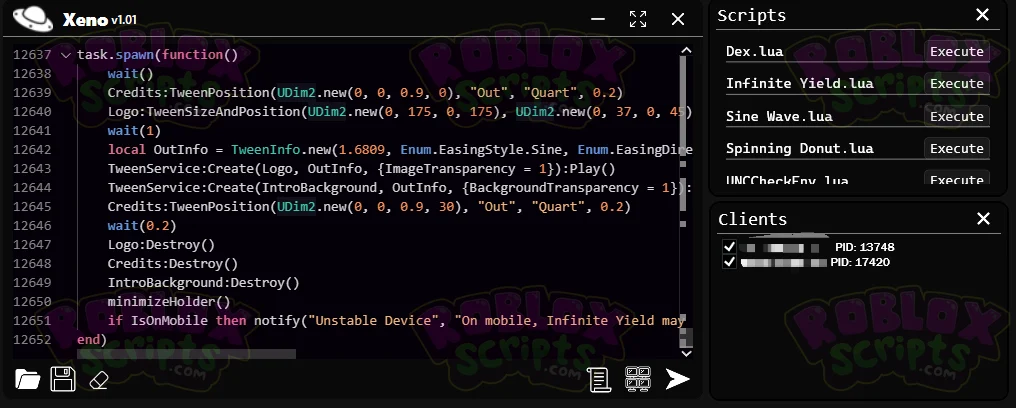Toggle the client checkbox for PID 17420
Image resolution: width=1016 pixels, height=408 pixels.
(730, 262)
